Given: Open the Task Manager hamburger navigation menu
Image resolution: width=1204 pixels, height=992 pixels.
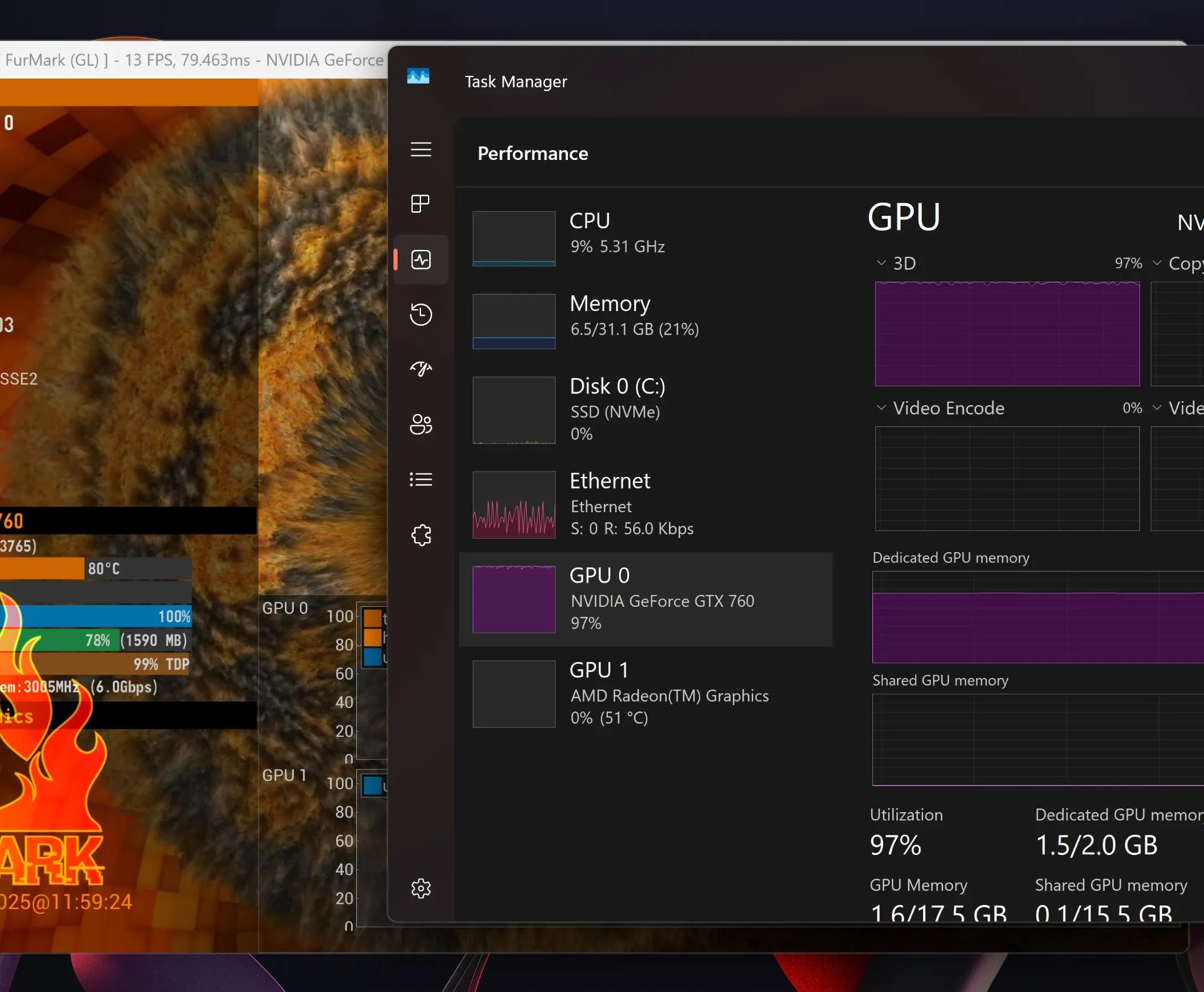Looking at the screenshot, I should [421, 150].
